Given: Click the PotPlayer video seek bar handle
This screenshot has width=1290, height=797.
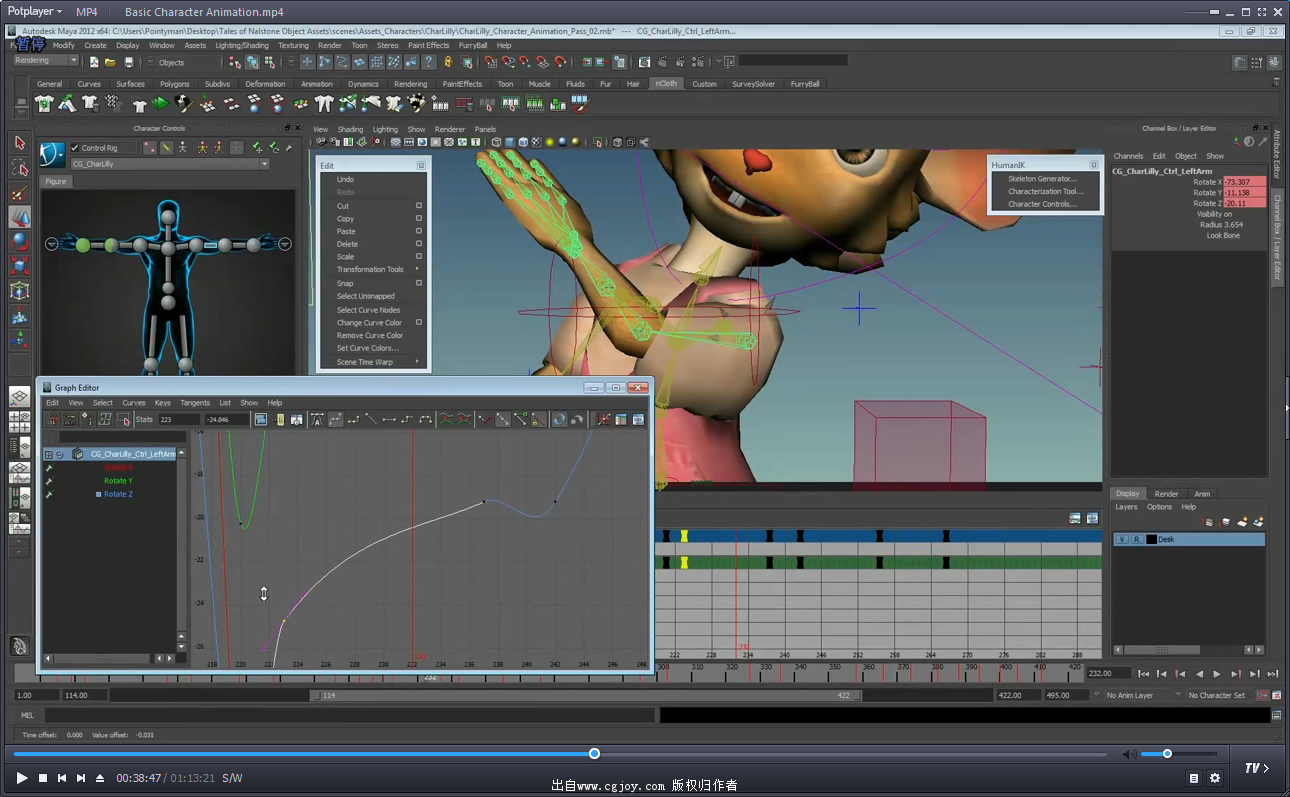Looking at the screenshot, I should [594, 753].
